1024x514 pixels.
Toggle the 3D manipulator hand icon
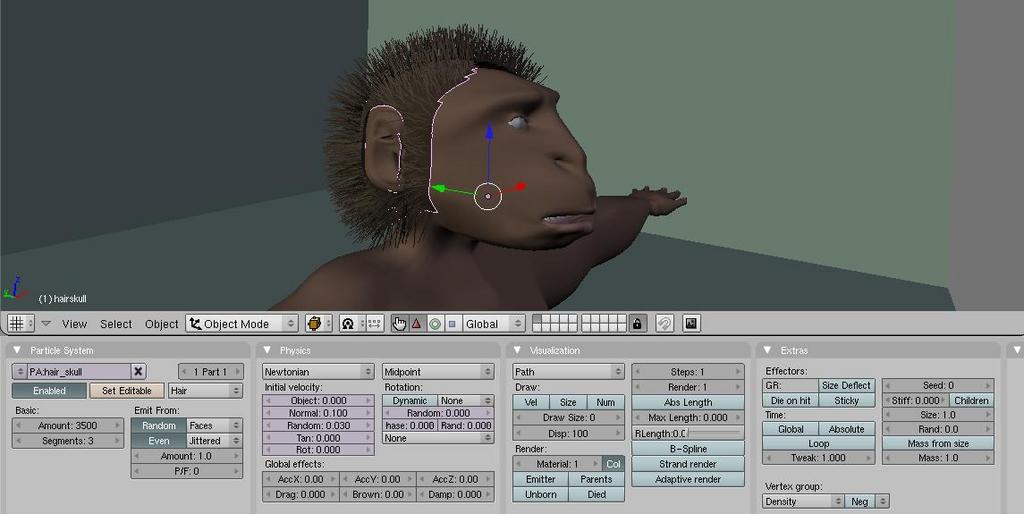click(399, 323)
